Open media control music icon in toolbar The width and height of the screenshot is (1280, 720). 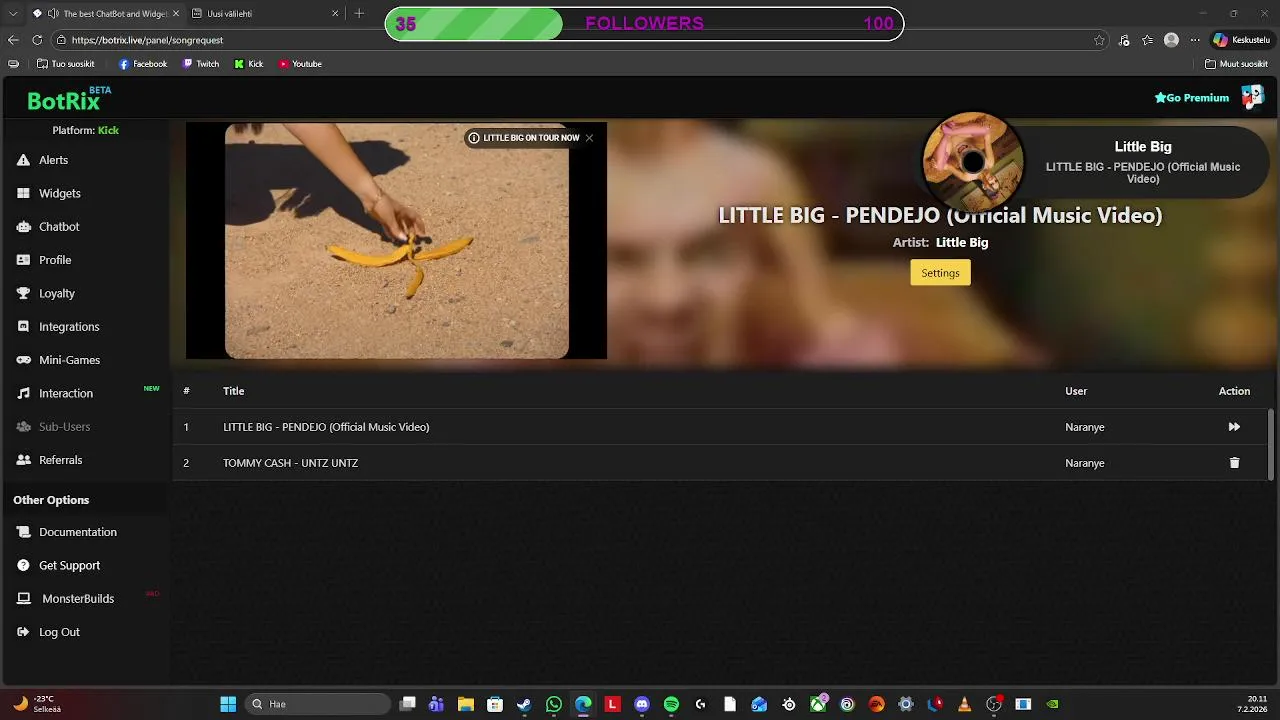pyautogui.click(x=1125, y=40)
